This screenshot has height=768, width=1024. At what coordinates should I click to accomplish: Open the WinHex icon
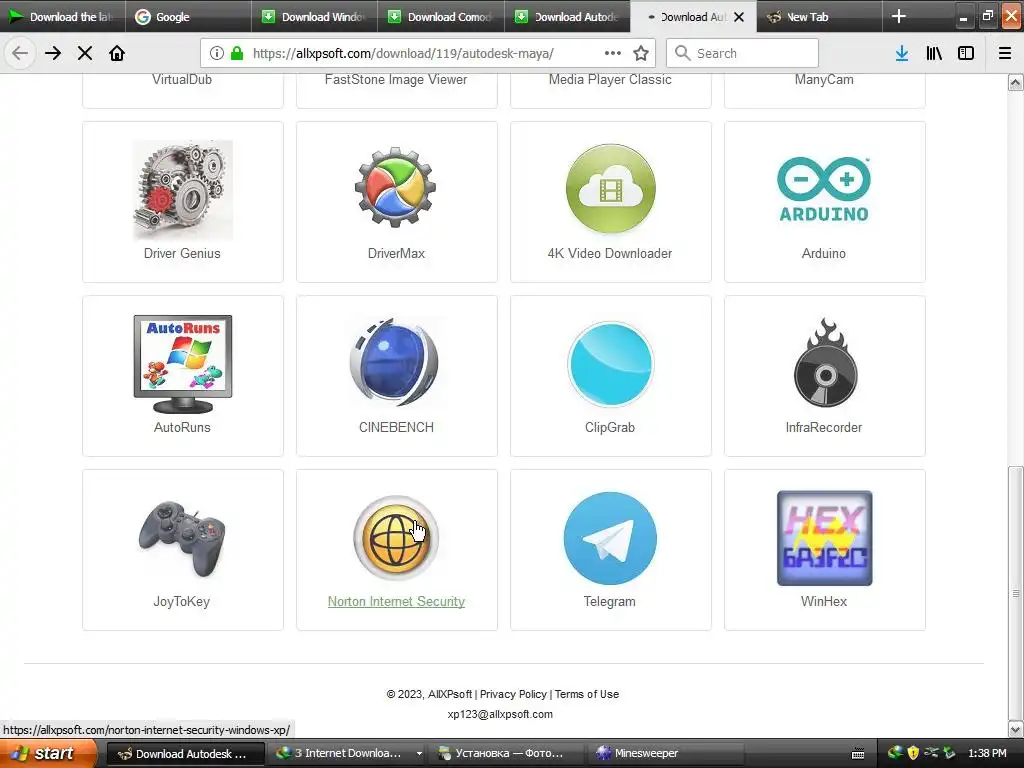click(825, 538)
